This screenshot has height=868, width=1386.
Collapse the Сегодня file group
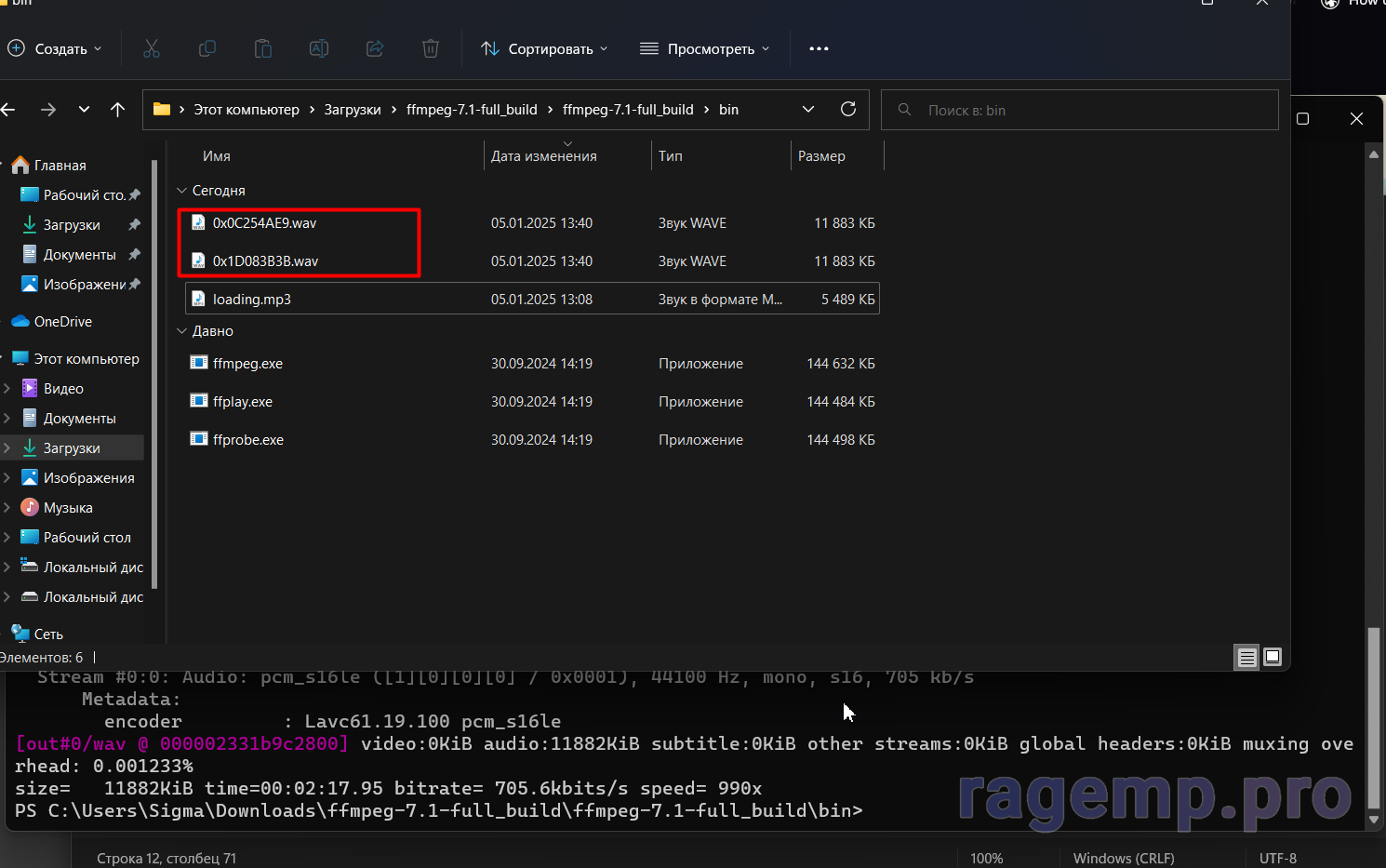pyautogui.click(x=182, y=191)
